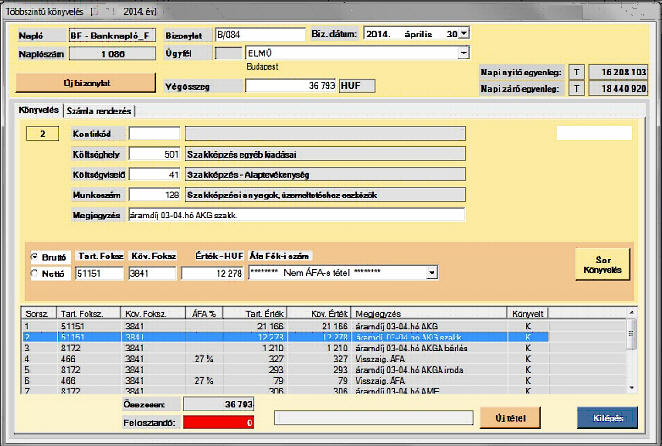Select row 1 áramdíj 03-04.hó AKG

click(285, 326)
